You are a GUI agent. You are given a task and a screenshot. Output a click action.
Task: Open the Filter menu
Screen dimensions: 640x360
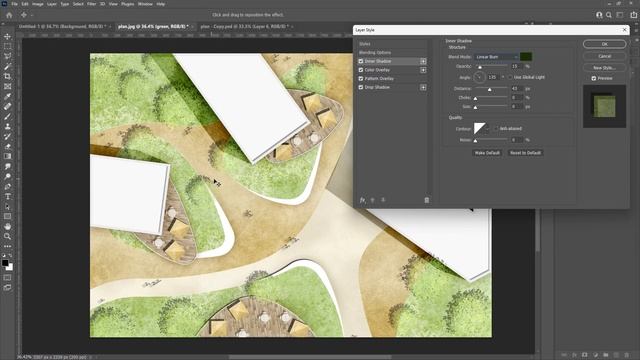click(x=91, y=4)
